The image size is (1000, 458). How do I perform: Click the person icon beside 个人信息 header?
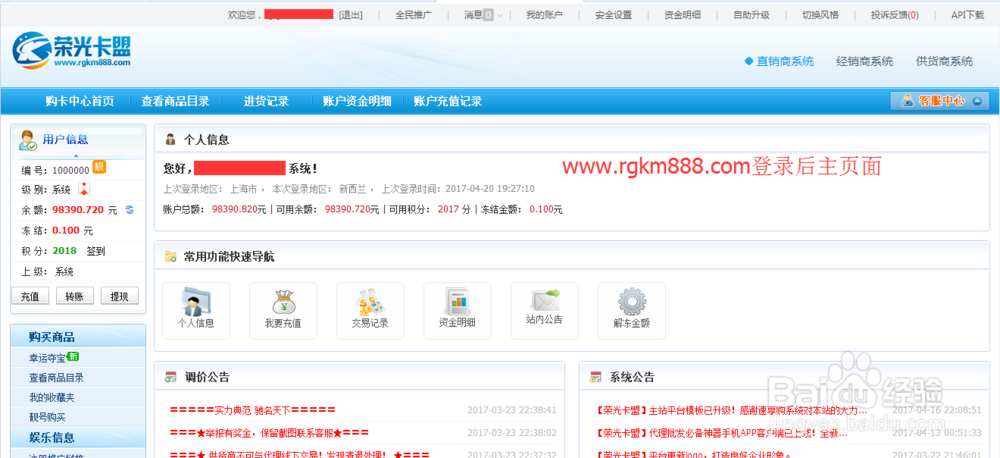click(170, 139)
